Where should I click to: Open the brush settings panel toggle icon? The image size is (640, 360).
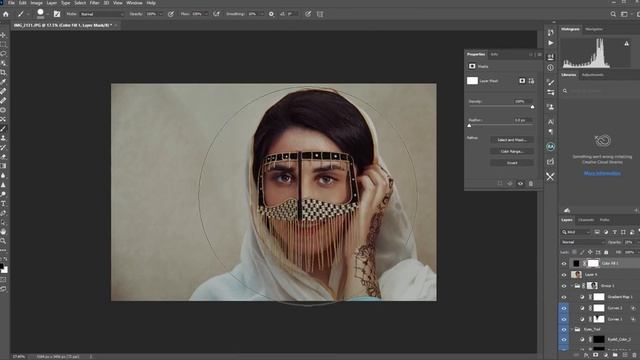(57, 14)
